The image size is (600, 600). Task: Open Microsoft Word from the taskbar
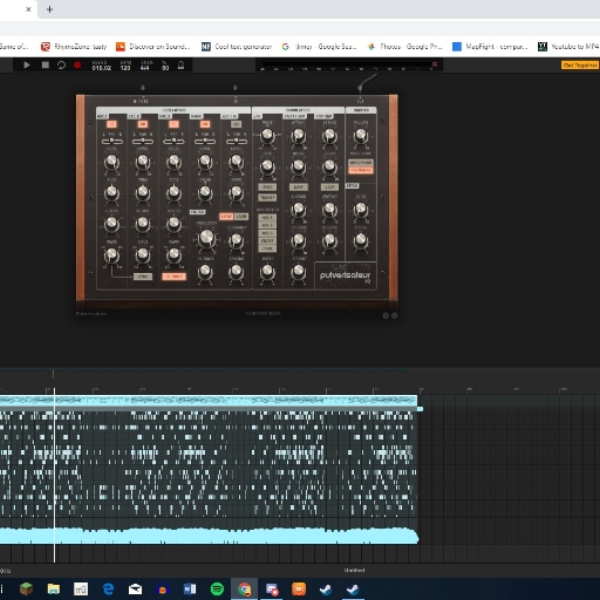[190, 589]
